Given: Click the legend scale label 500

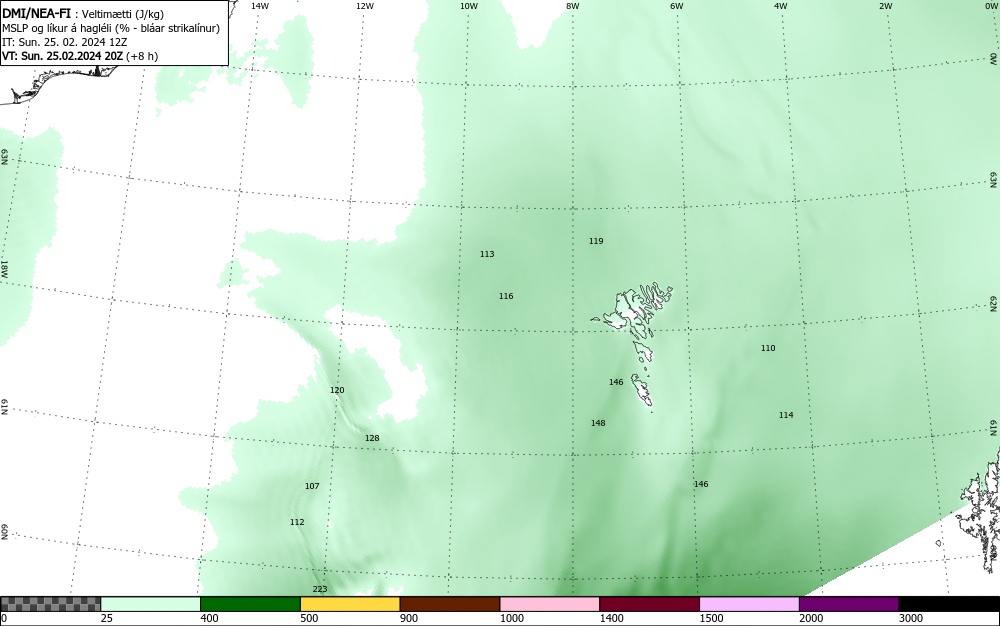Looking at the screenshot, I should click(x=309, y=618).
